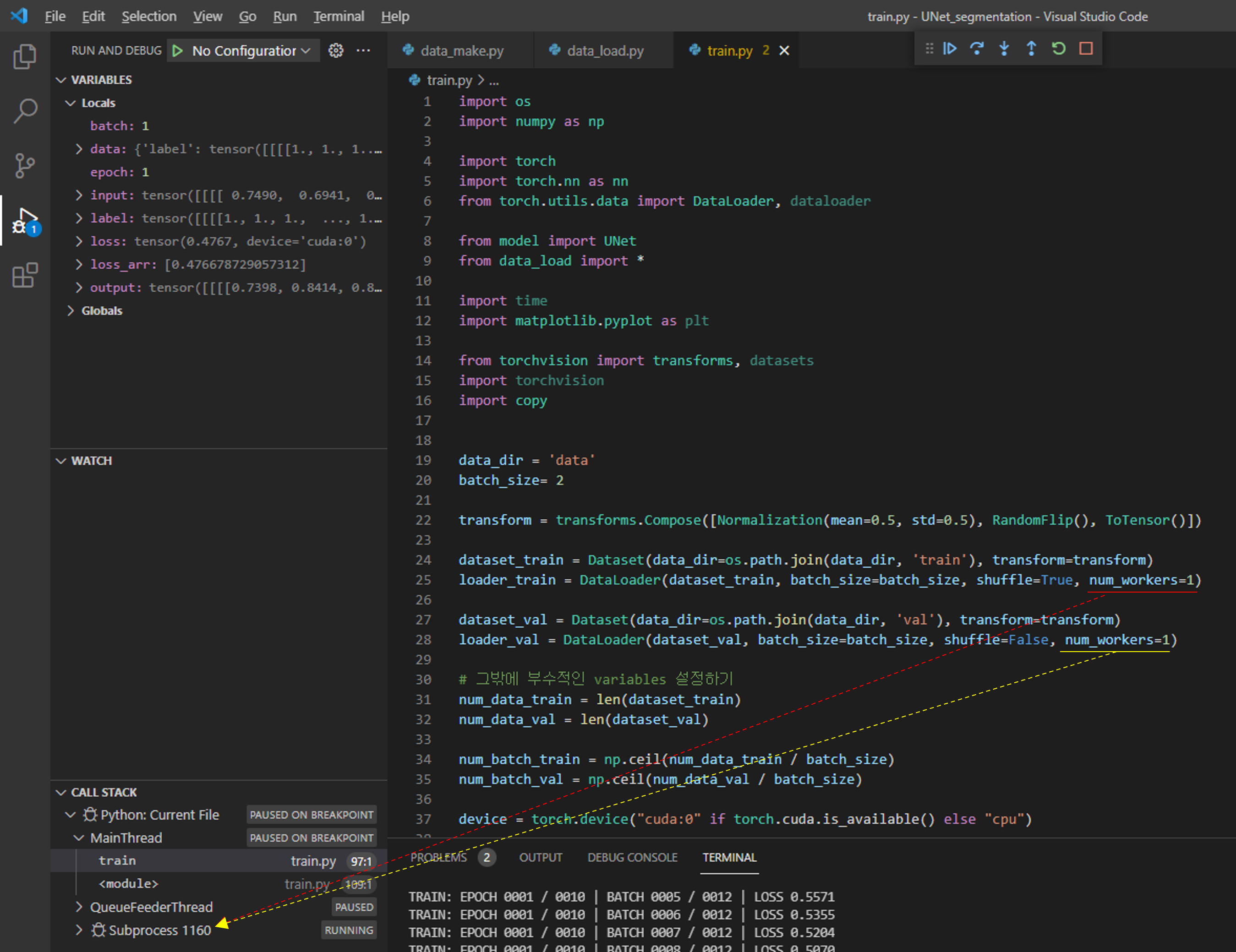
Task: Restart the debugging session
Action: click(1058, 49)
